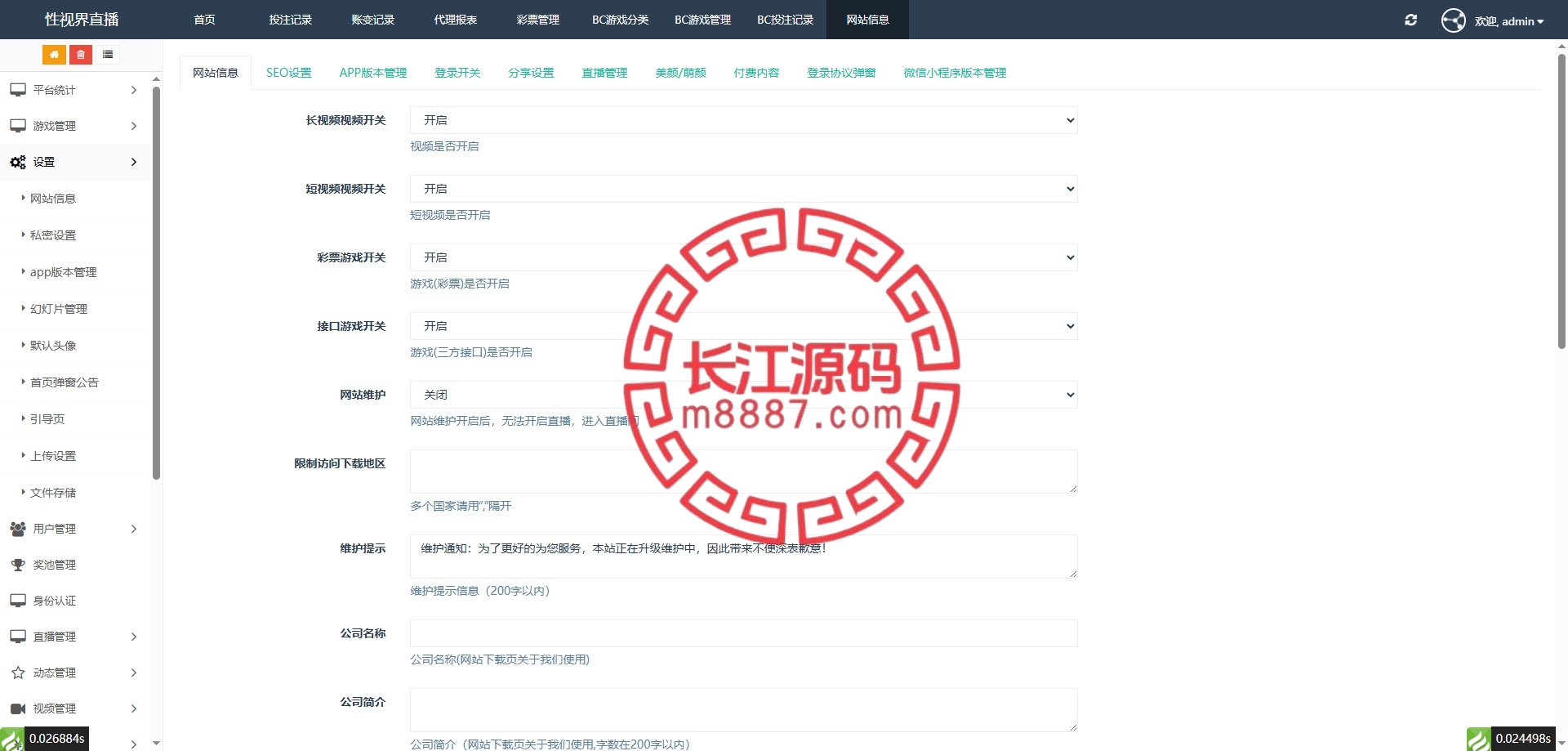The image size is (1568, 751).
Task: Click the main page vertical scrollbar
Action: tap(1561, 200)
